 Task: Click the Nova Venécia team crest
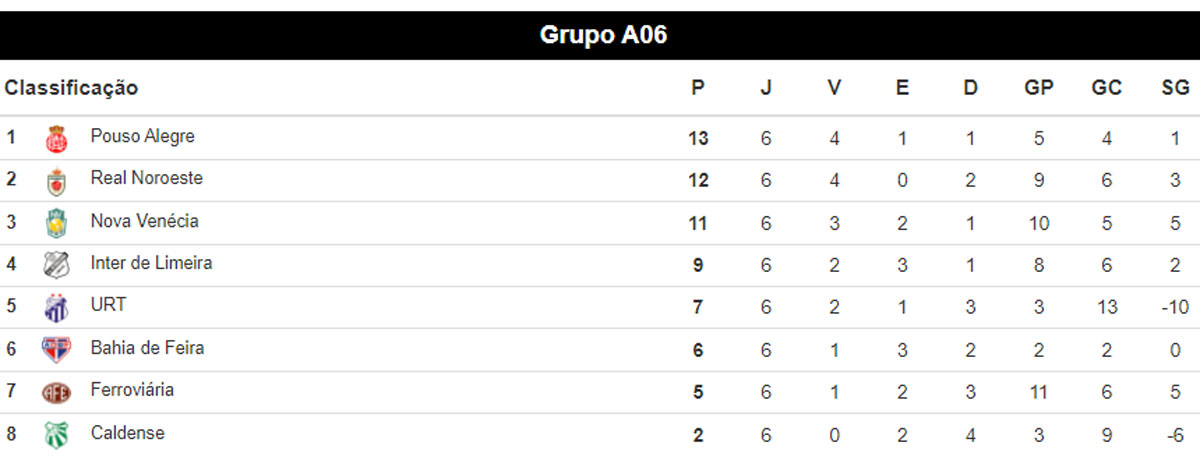click(57, 223)
